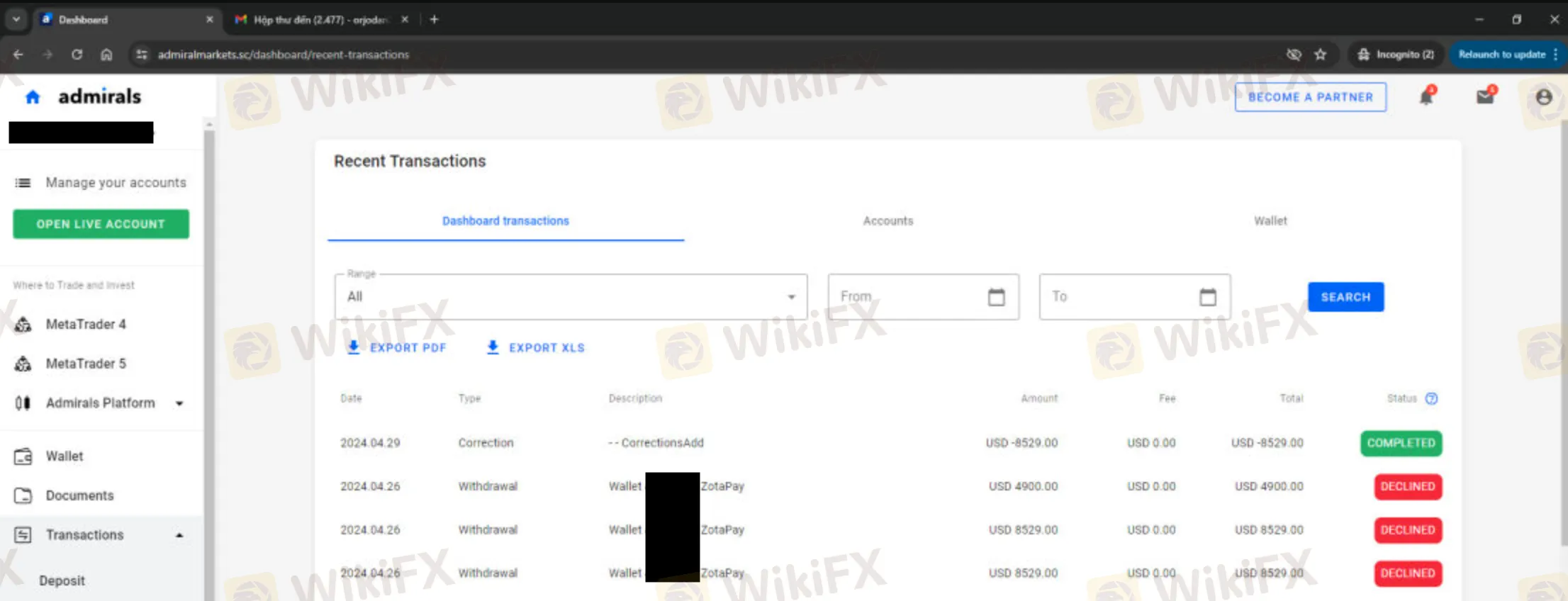Open the From date calendar picker

[997, 297]
